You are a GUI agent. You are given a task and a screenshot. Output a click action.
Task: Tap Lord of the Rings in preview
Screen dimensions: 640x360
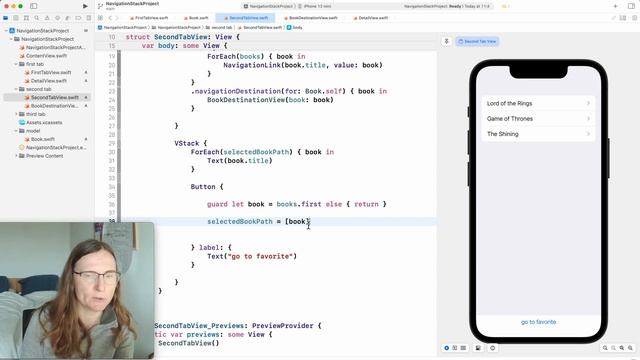[538, 103]
